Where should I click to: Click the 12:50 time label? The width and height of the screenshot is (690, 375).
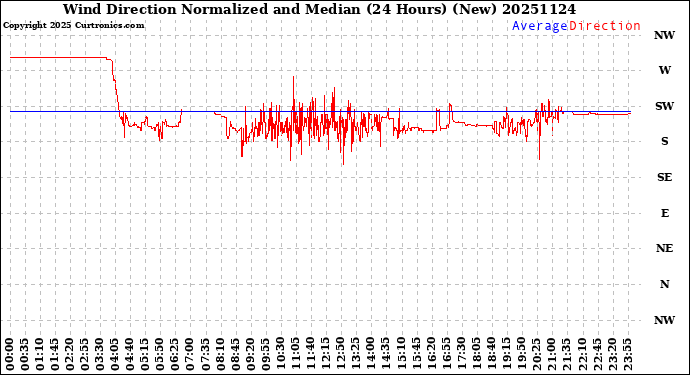click(x=340, y=355)
